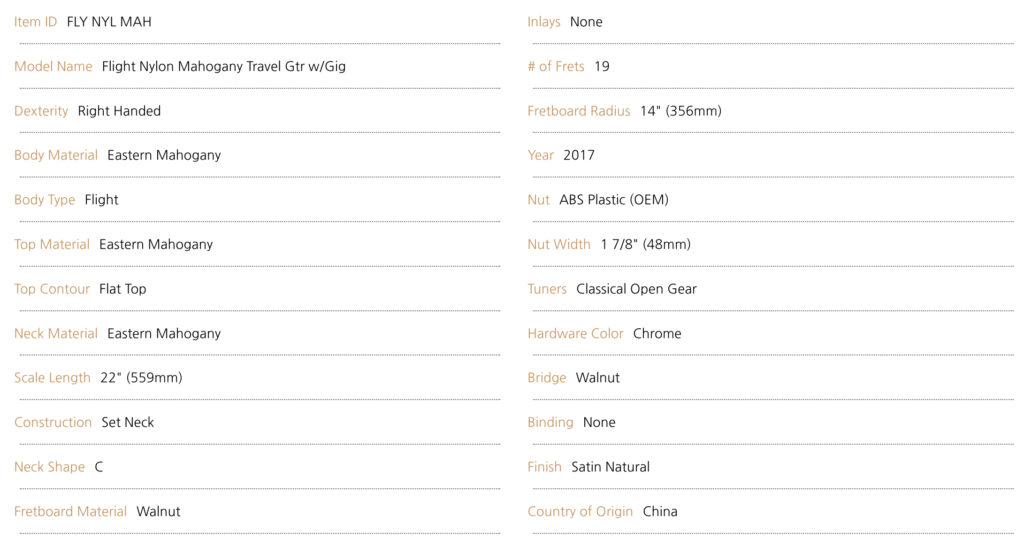Viewport: 1024px width, 555px height.
Task: Click the Top Contour Flat Top value
Action: [122, 289]
